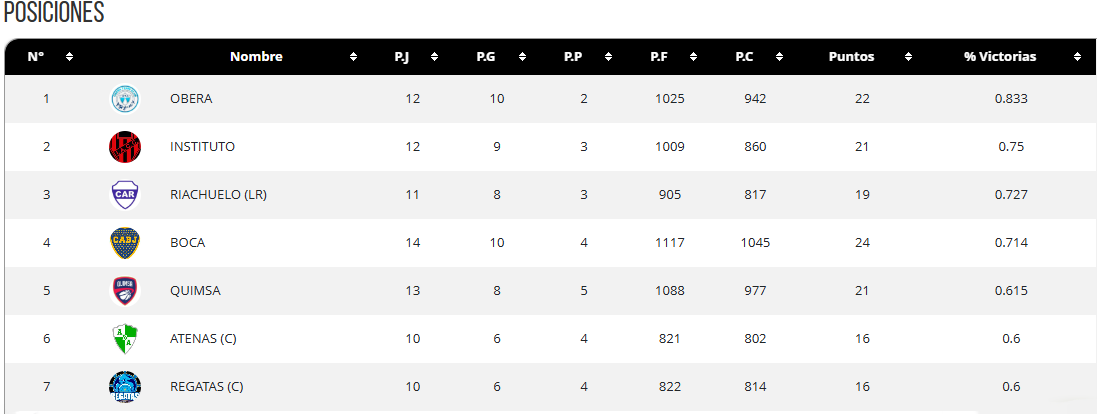Sort table by N° column arrows
Screen dimensions: 1097x414
tap(69, 57)
